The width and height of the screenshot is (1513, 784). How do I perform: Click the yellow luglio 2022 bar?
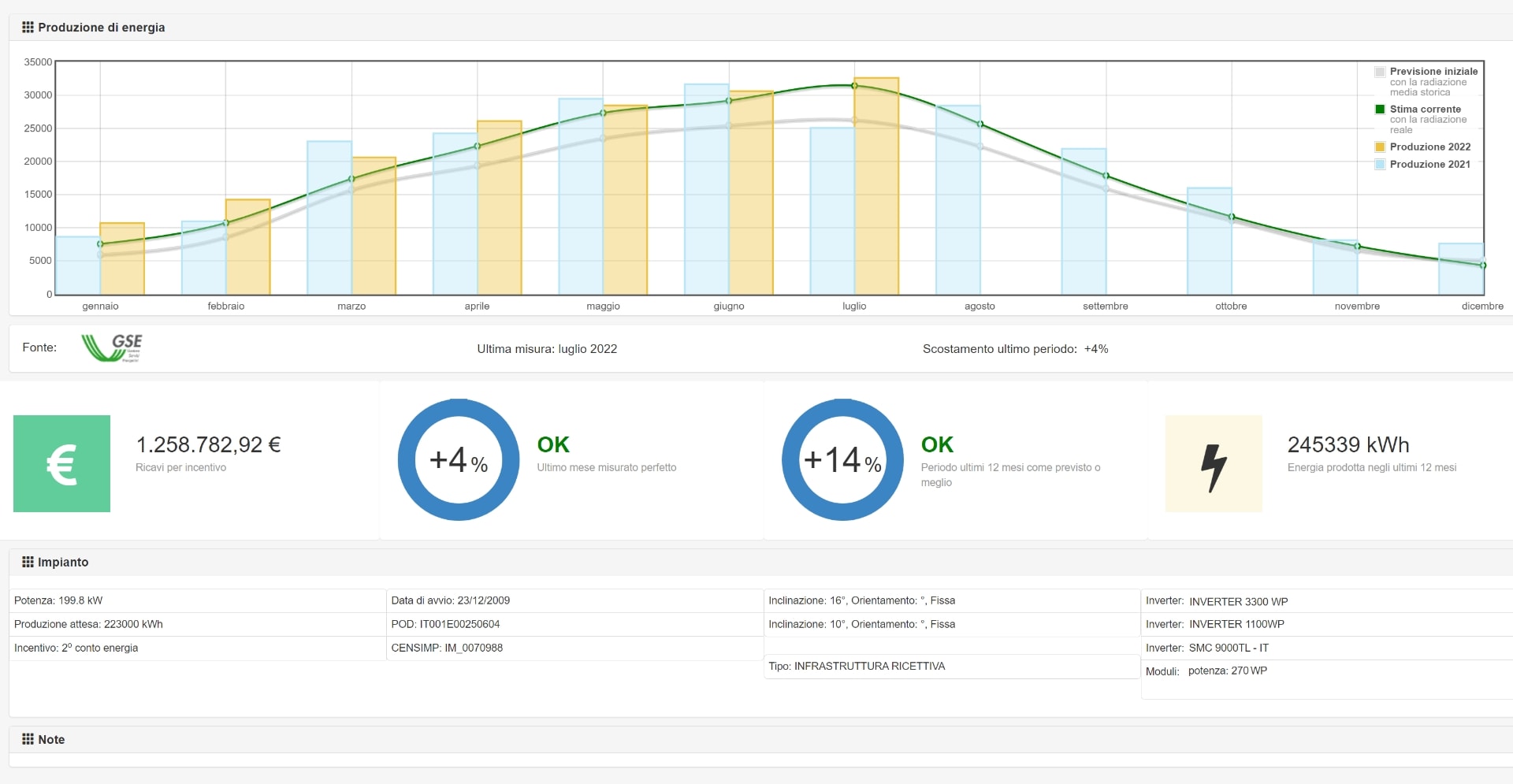[x=876, y=186]
